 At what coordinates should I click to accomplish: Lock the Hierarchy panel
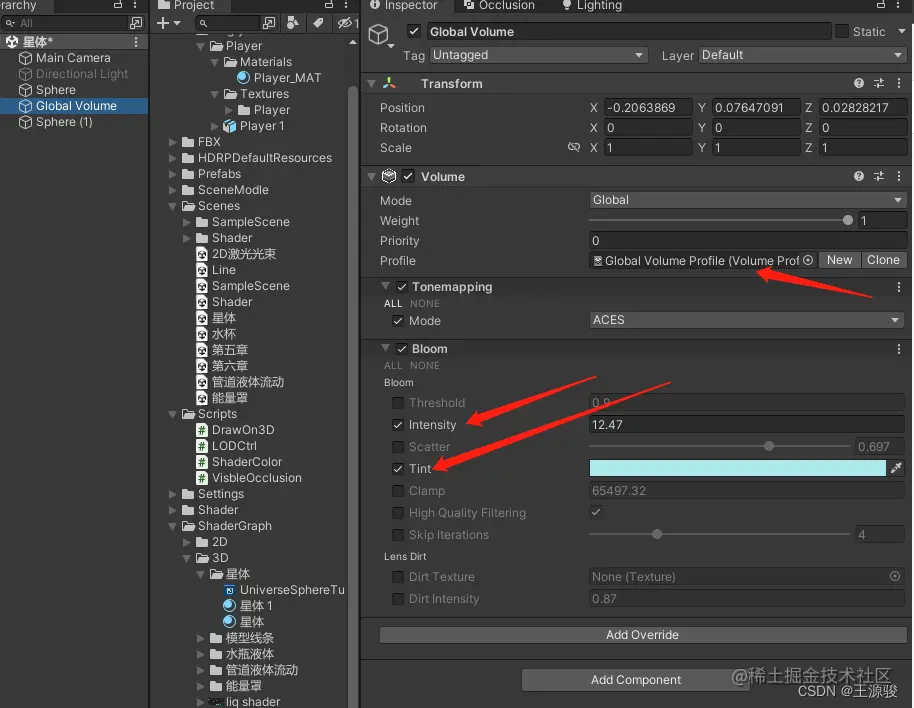point(118,5)
